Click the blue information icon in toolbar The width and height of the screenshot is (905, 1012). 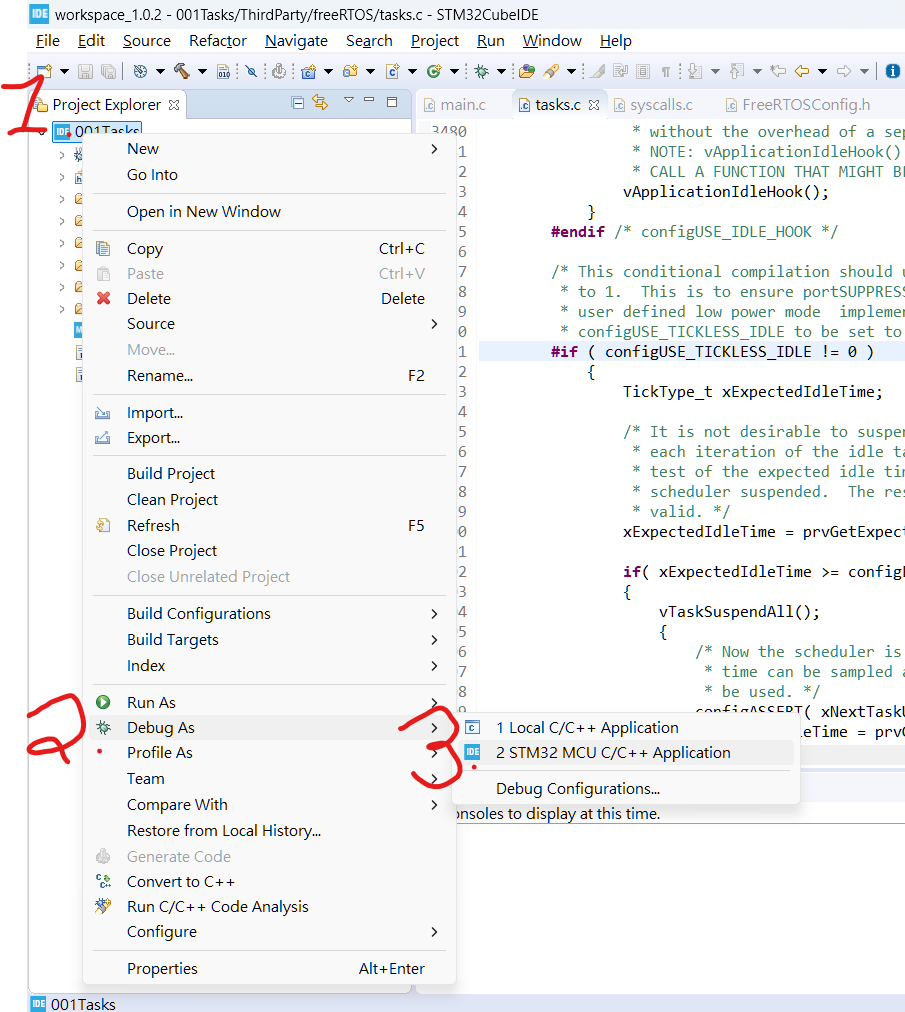click(x=892, y=71)
